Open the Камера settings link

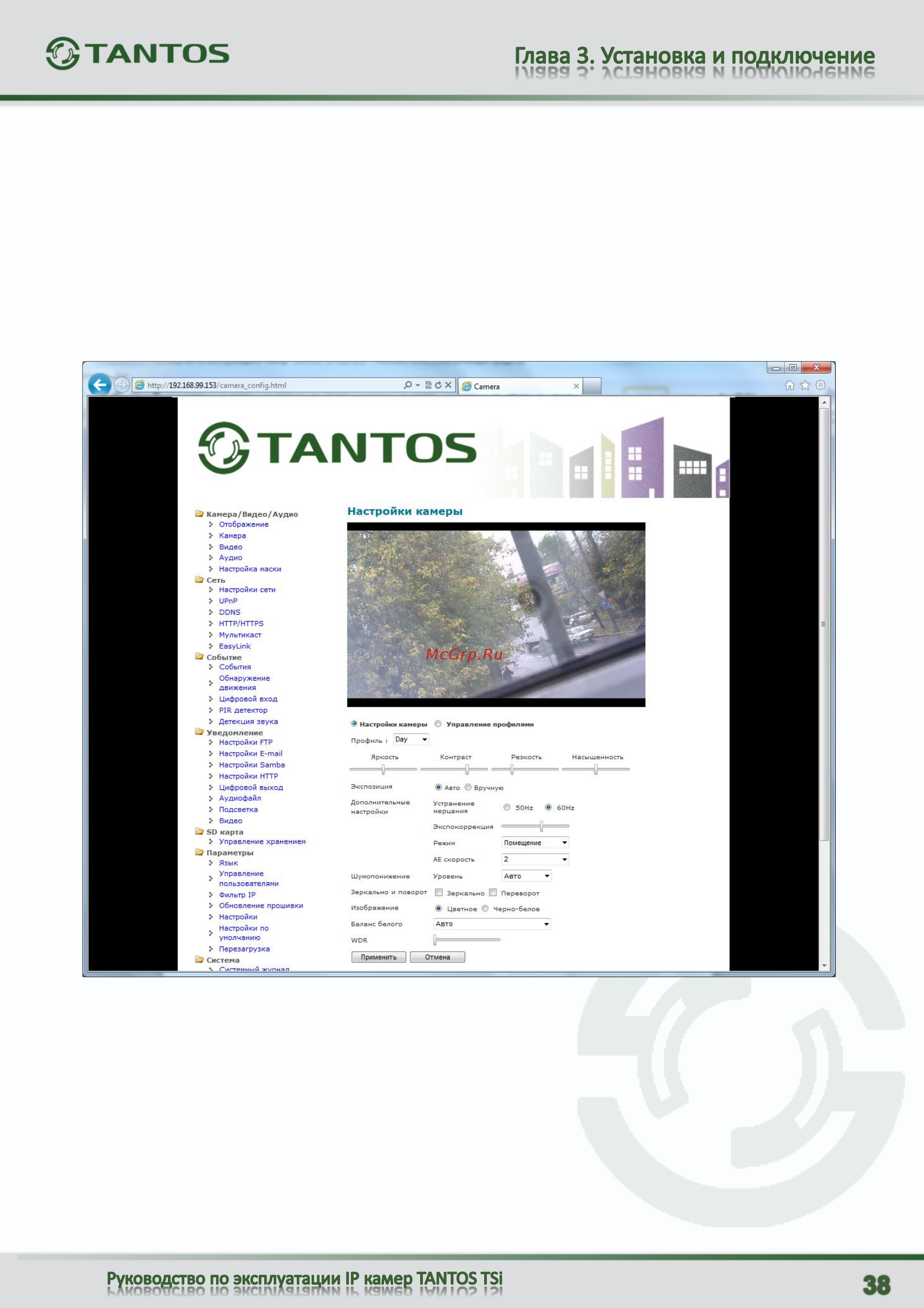pos(232,536)
